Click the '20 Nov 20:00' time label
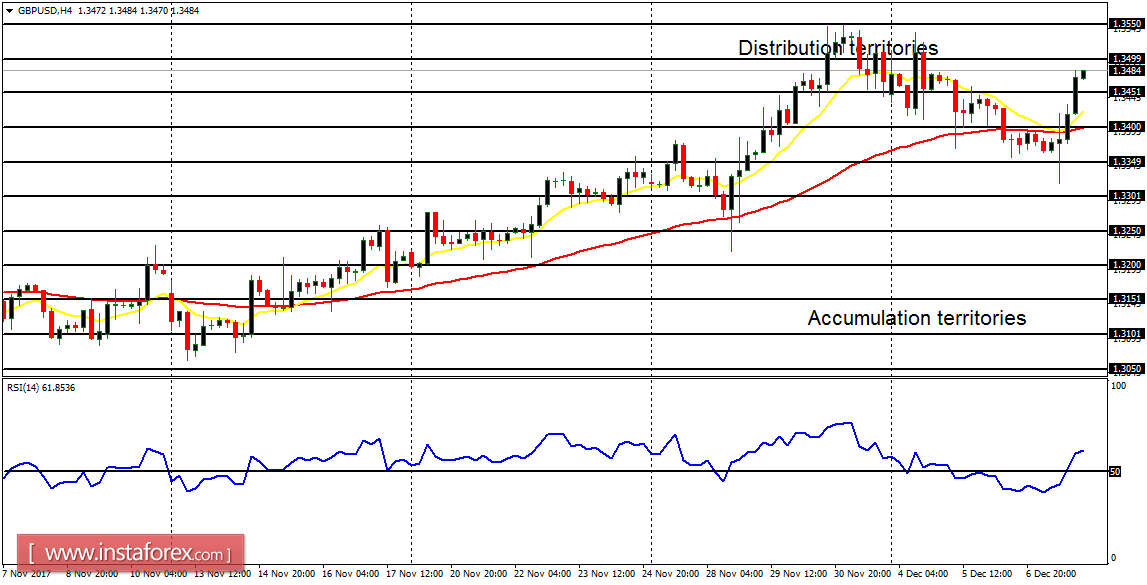The height and width of the screenshot is (585, 1147). point(478,575)
